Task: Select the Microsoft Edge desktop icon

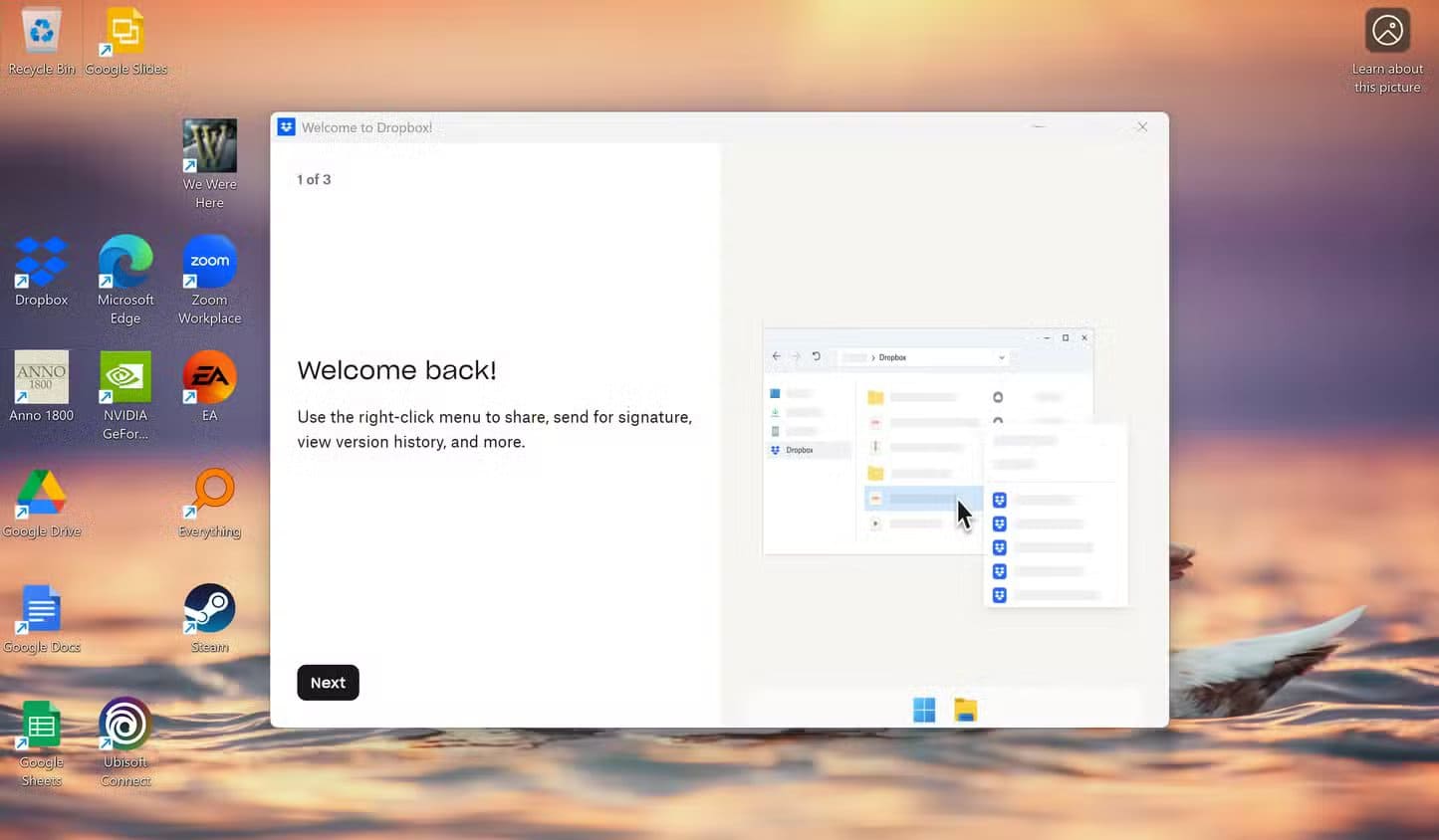Action: 125,264
